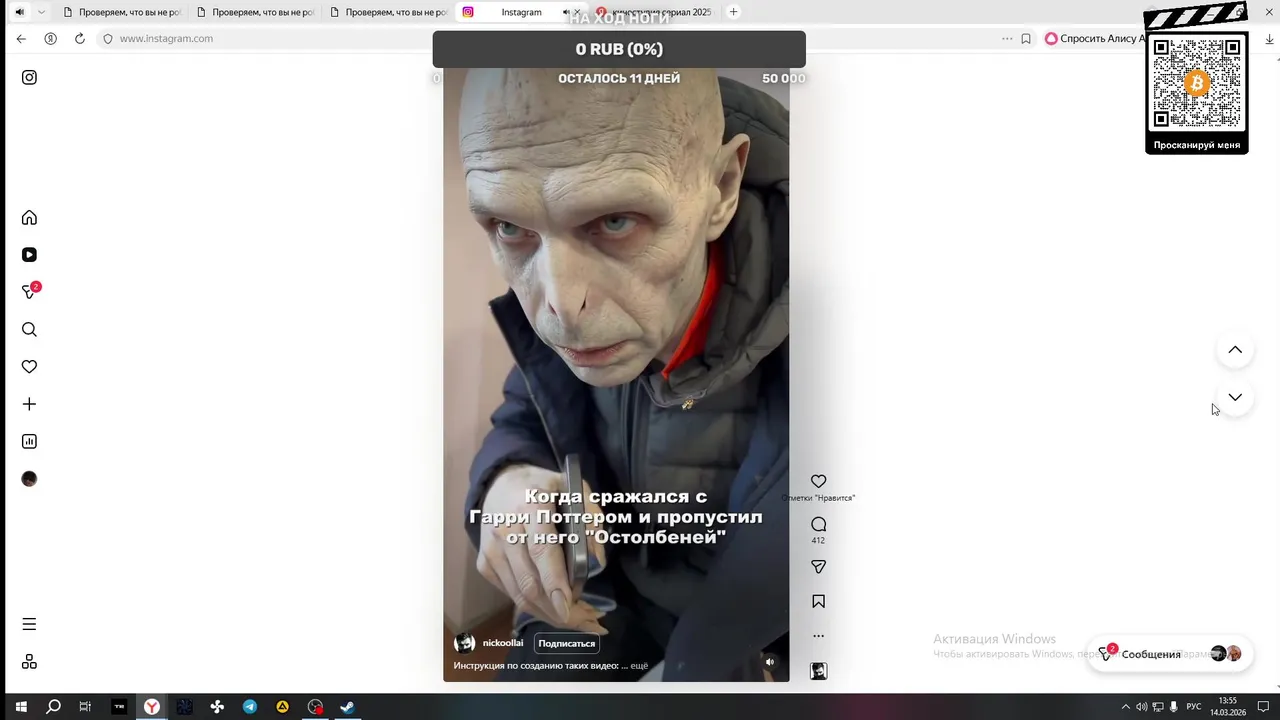Expand tab list dropdown arrow

coord(41,12)
